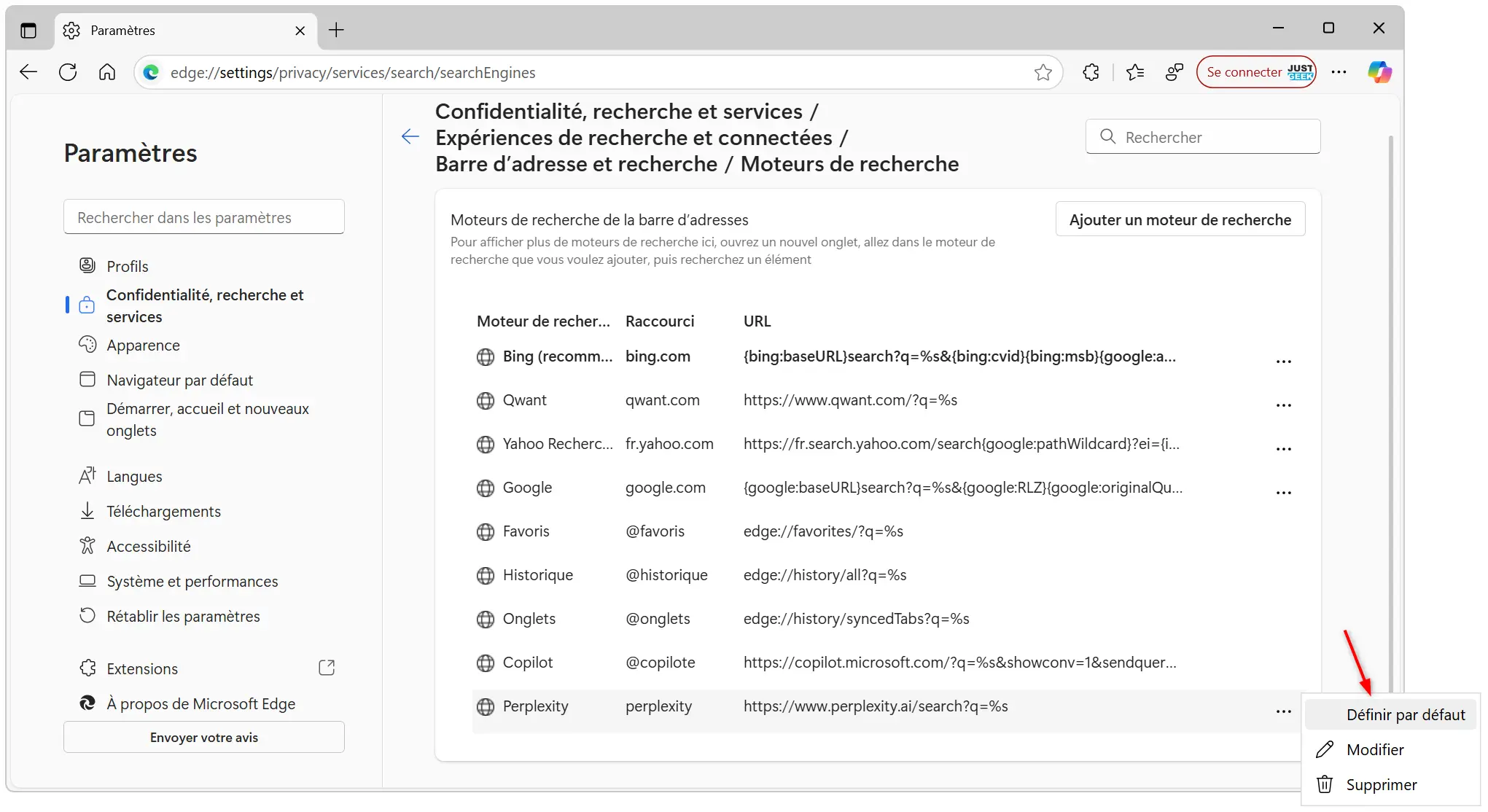Open Apparence settings section
Viewport: 1488px width, 812px height.
pyautogui.click(x=143, y=345)
